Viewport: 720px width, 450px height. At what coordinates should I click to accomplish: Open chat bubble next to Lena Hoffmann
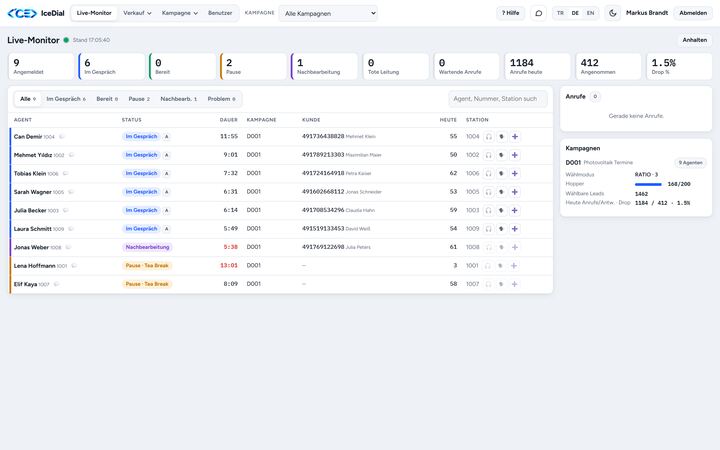coord(74,265)
